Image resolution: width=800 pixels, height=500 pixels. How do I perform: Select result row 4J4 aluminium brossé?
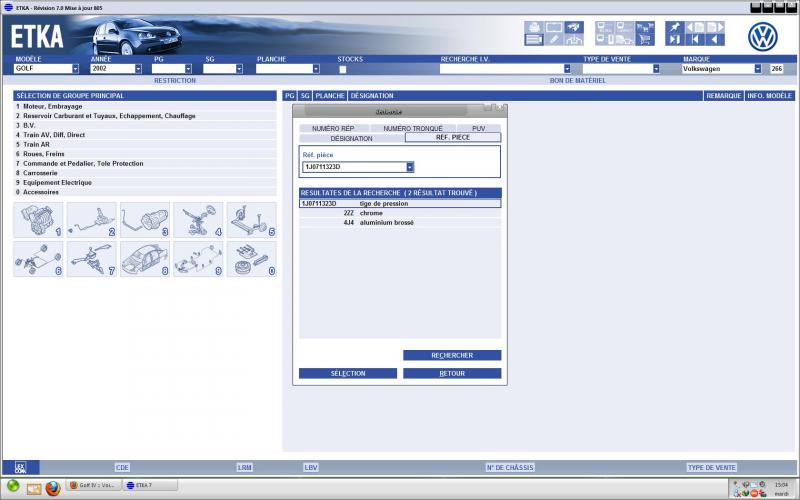pos(400,223)
